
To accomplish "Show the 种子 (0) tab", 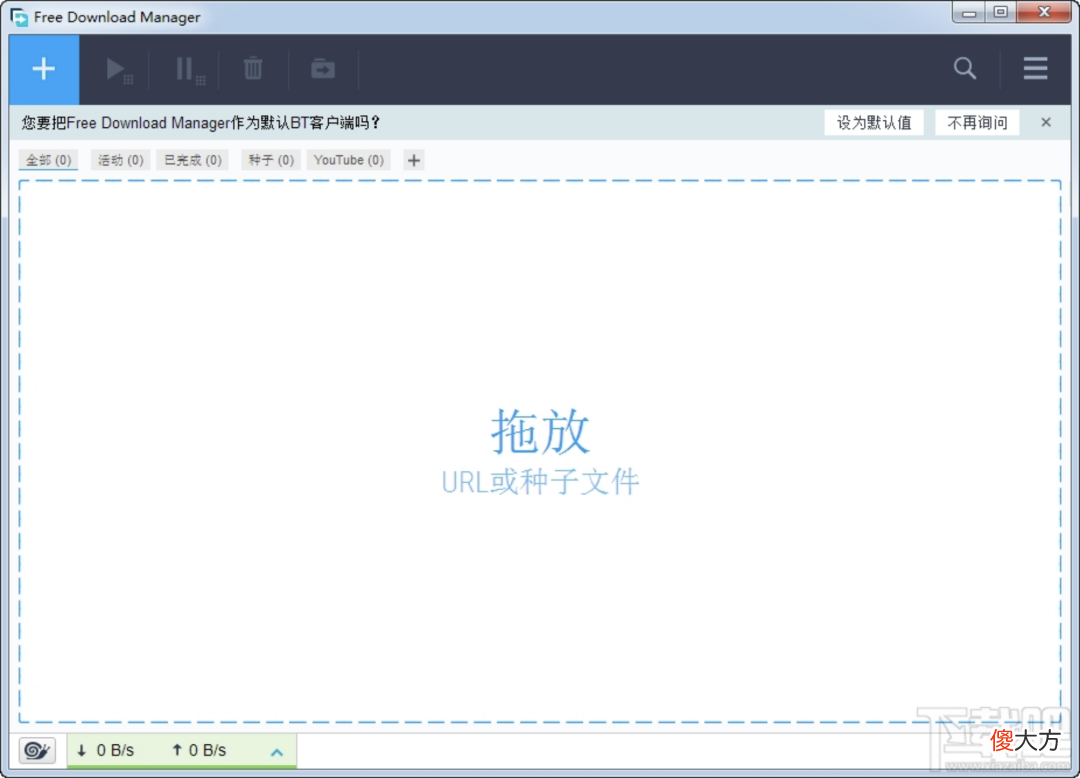I will pos(271,160).
